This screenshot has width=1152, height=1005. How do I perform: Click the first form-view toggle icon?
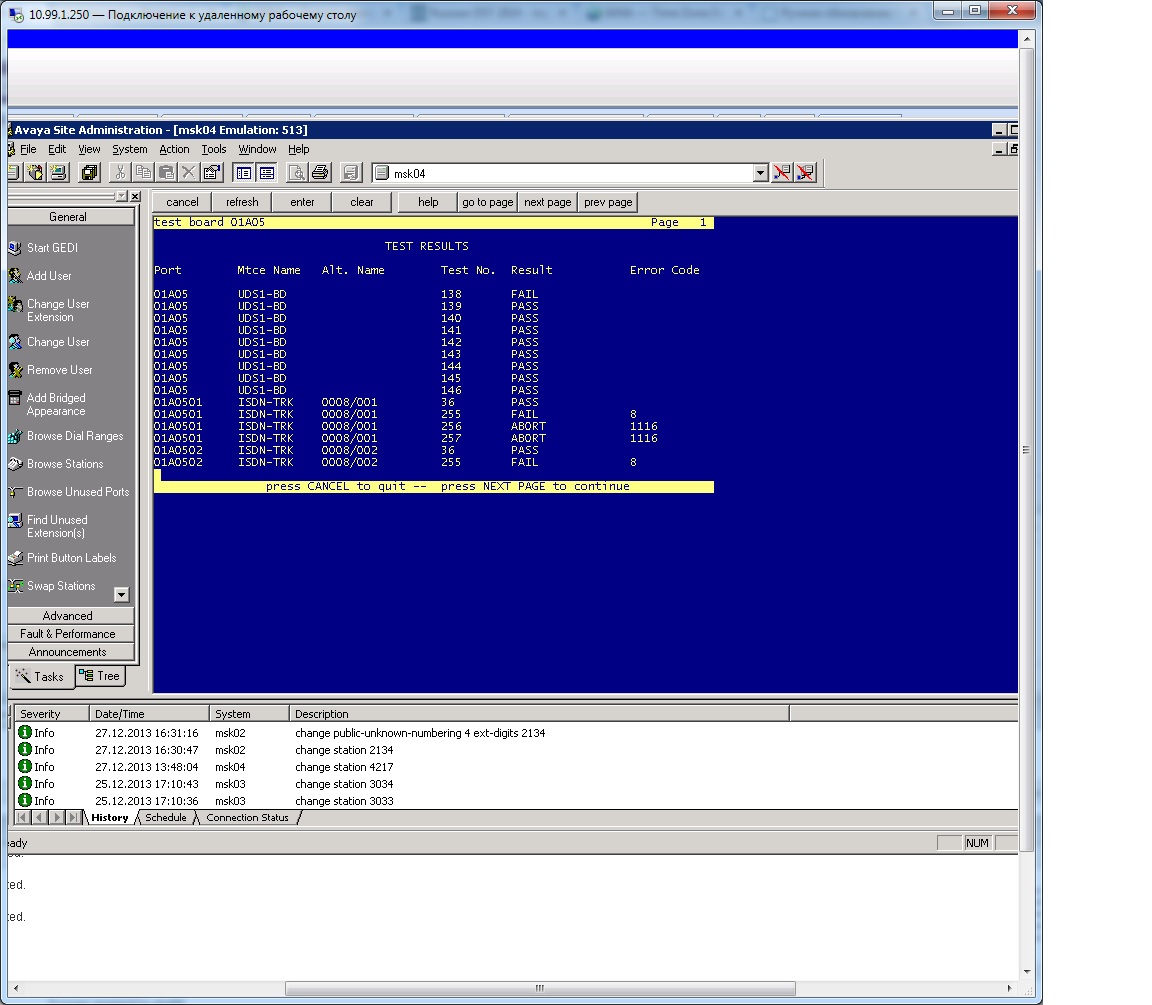click(x=243, y=173)
